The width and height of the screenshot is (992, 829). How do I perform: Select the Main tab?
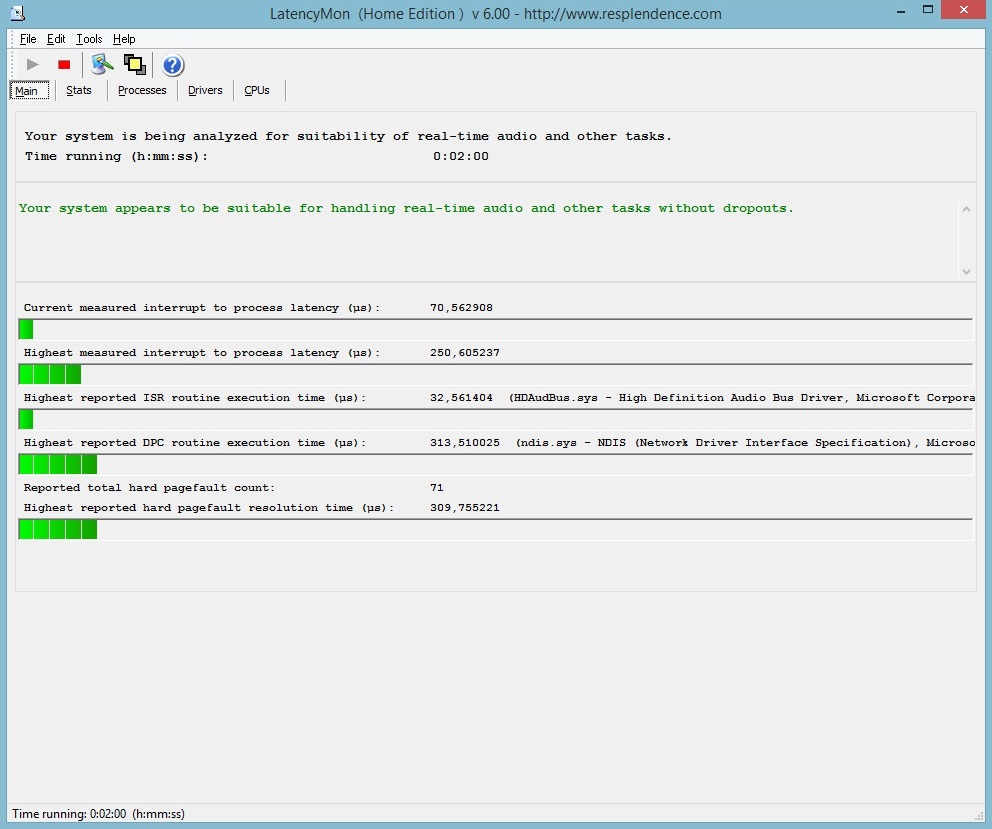[29, 90]
